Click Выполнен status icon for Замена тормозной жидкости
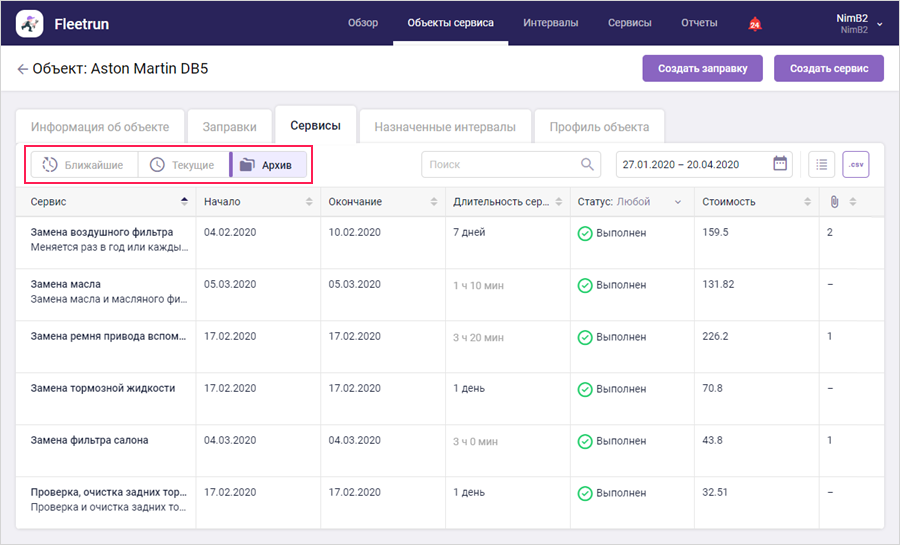The width and height of the screenshot is (900, 545). point(585,390)
